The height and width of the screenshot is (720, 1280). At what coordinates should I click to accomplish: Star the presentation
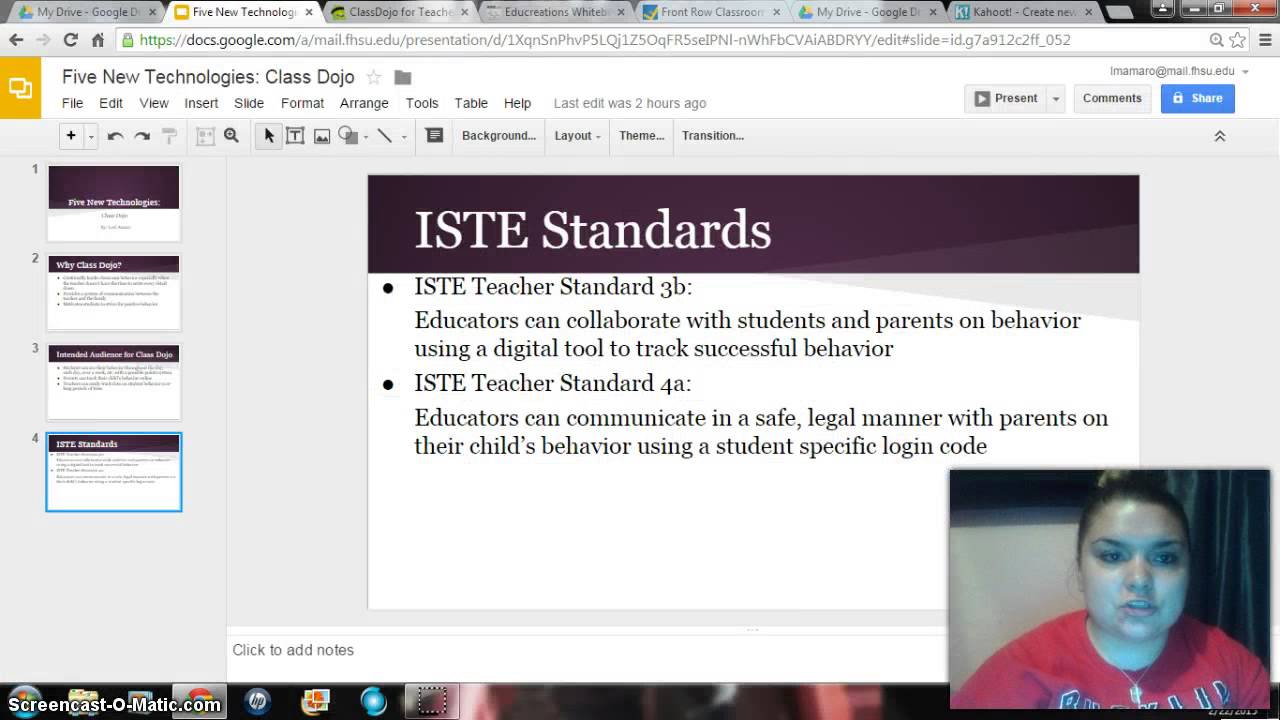pyautogui.click(x=374, y=78)
